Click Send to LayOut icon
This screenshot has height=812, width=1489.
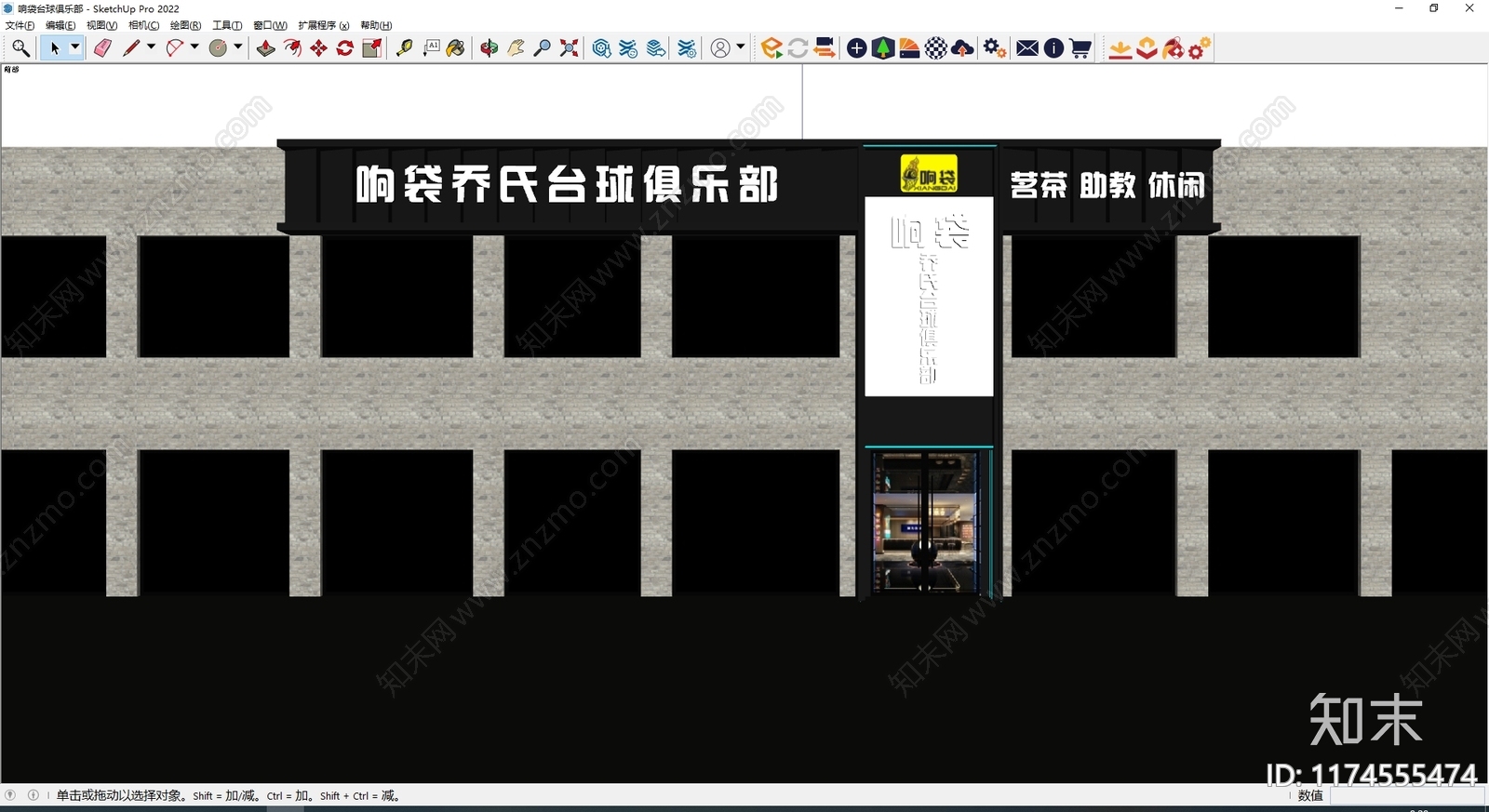(x=656, y=48)
